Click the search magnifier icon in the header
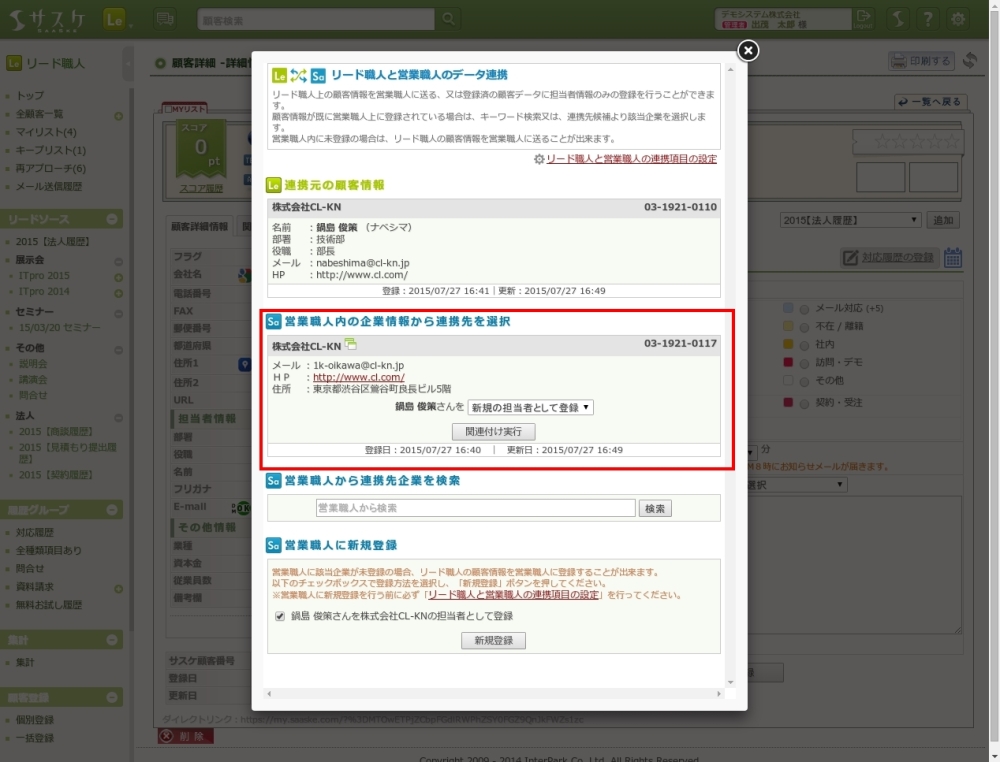This screenshot has width=1000, height=762. (449, 19)
